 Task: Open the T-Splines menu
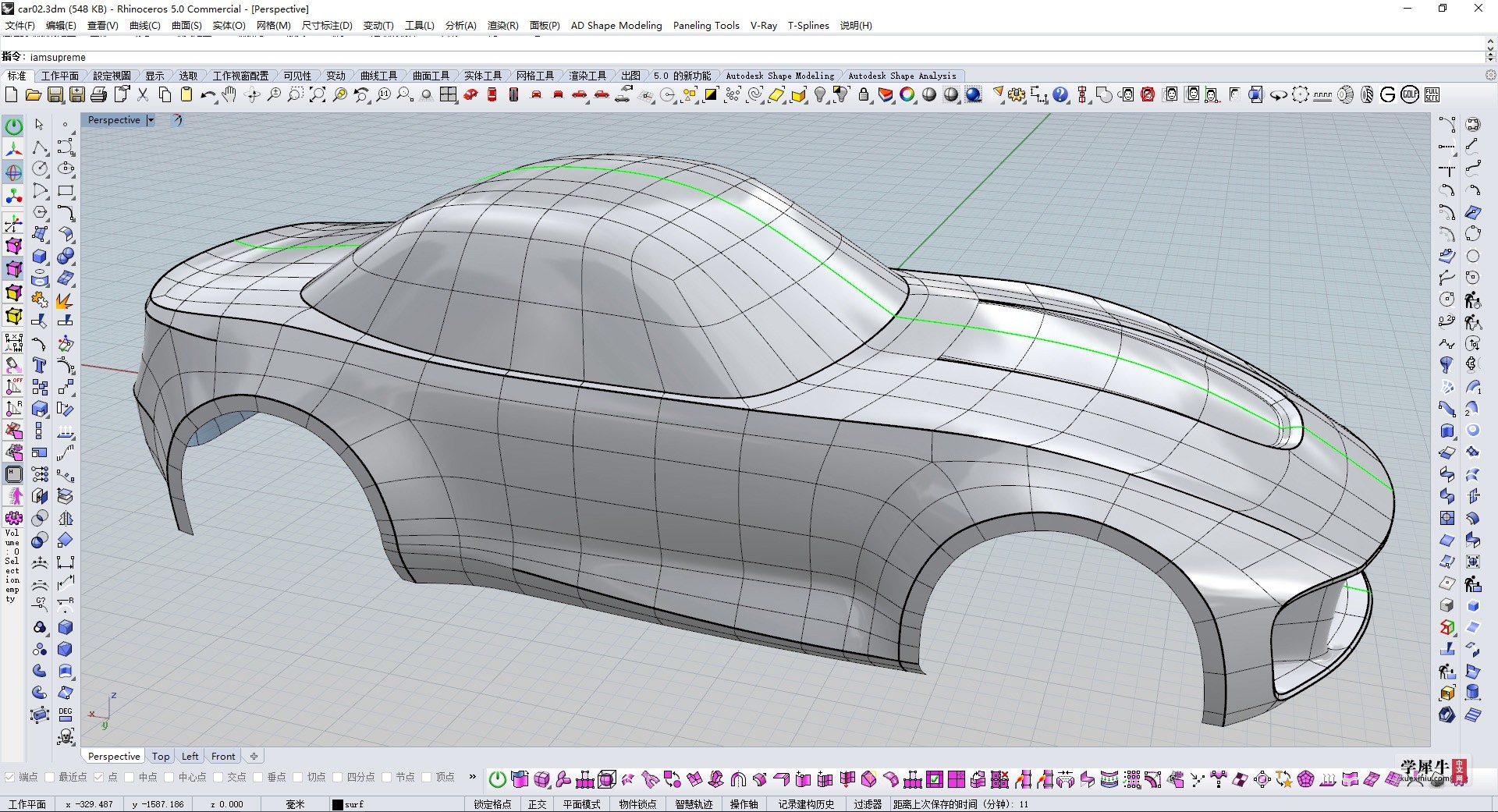(x=808, y=26)
